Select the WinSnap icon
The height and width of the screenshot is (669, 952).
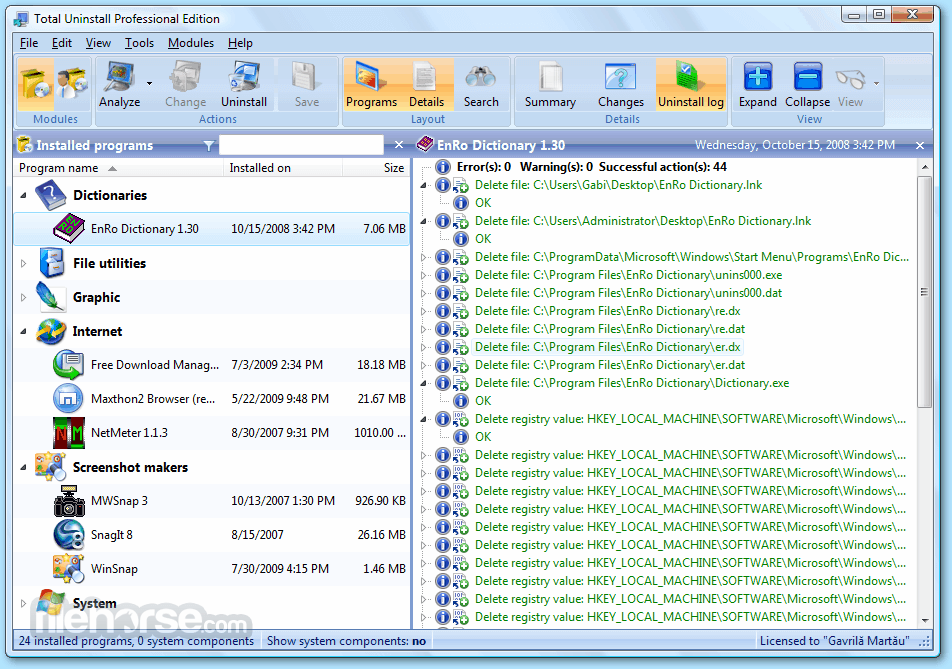69,569
